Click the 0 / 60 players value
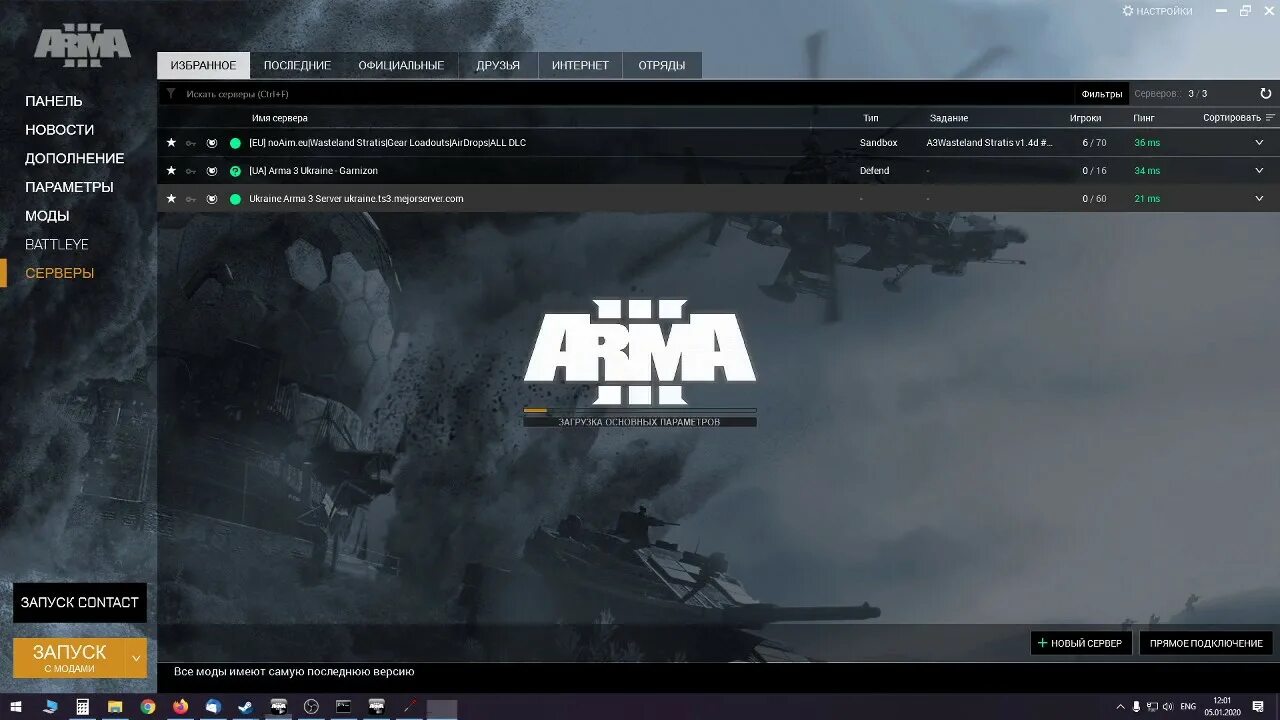This screenshot has width=1280, height=720. coord(1094,199)
